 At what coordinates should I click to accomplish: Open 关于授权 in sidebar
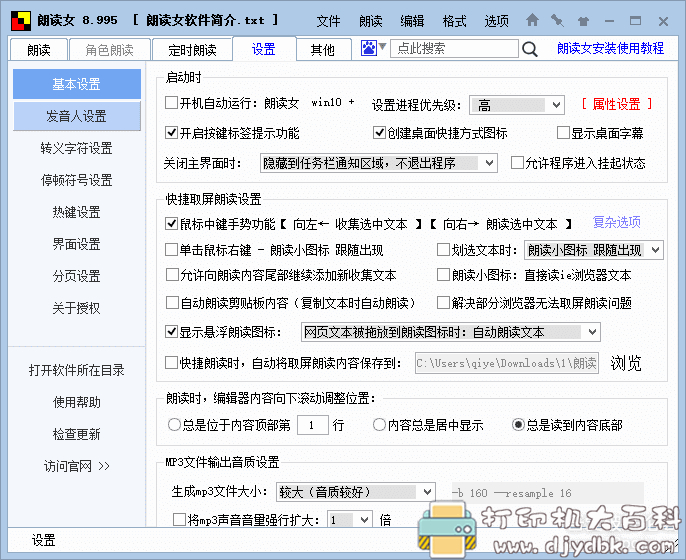77,308
